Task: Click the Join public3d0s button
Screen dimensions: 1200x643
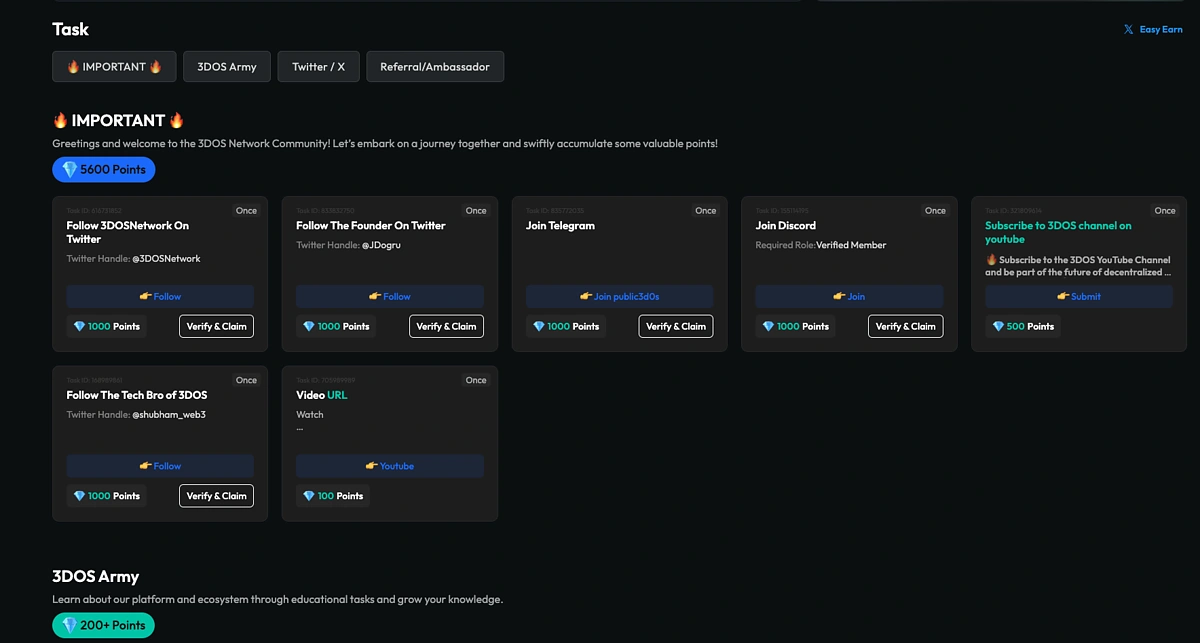Action: tap(620, 296)
